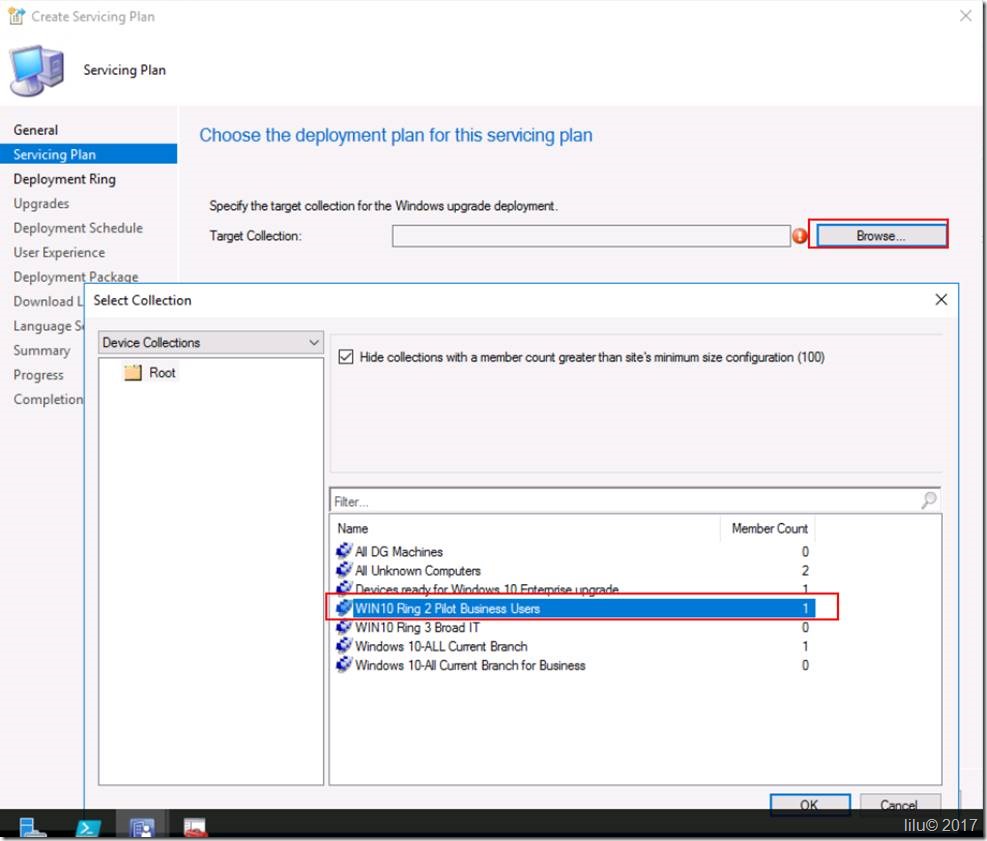Click icon beside WIN10 Ring 2 Pilot Business Users
Image resolution: width=987 pixels, height=841 pixels.
344,608
